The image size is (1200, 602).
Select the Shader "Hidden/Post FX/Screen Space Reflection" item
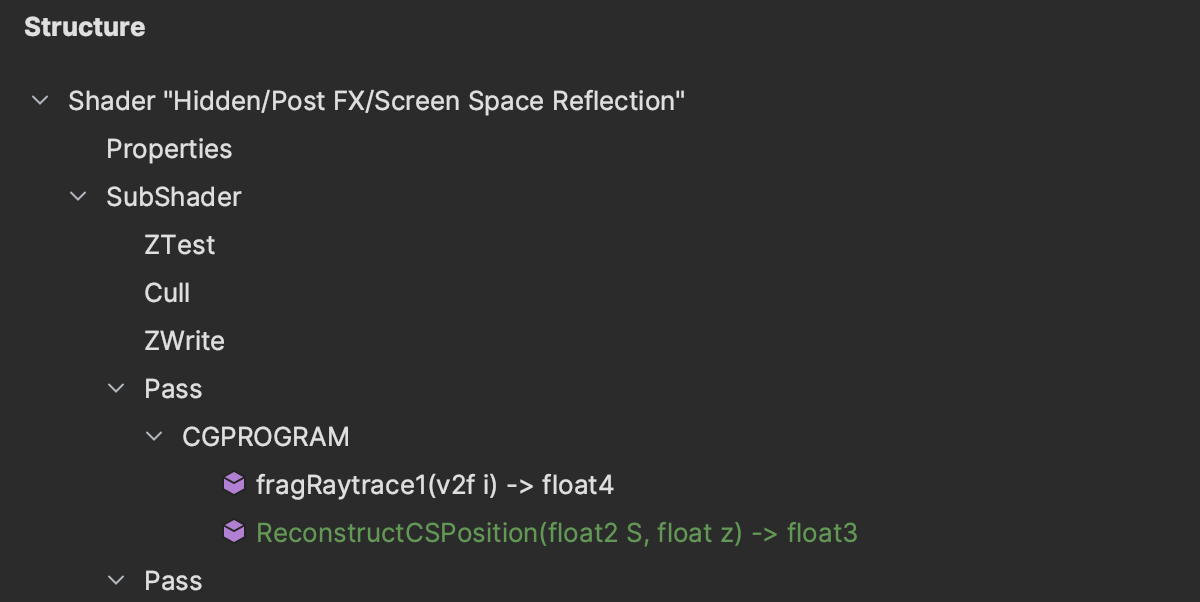coord(376,101)
